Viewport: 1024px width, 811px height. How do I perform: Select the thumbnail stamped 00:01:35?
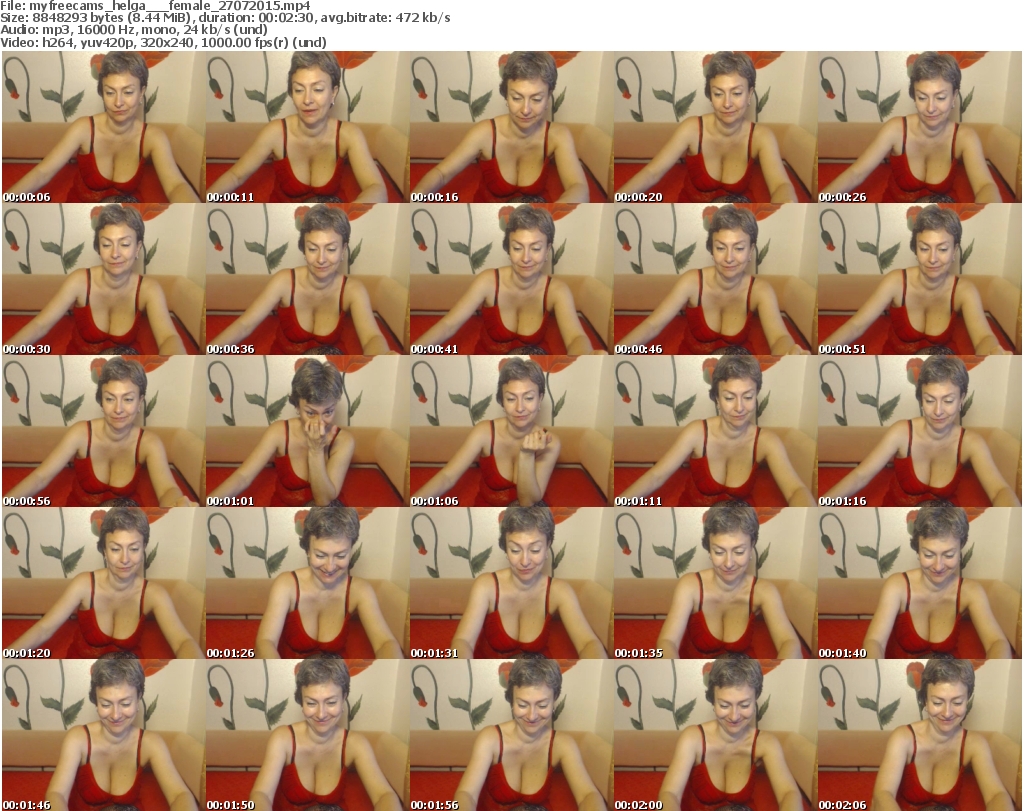coord(715,584)
